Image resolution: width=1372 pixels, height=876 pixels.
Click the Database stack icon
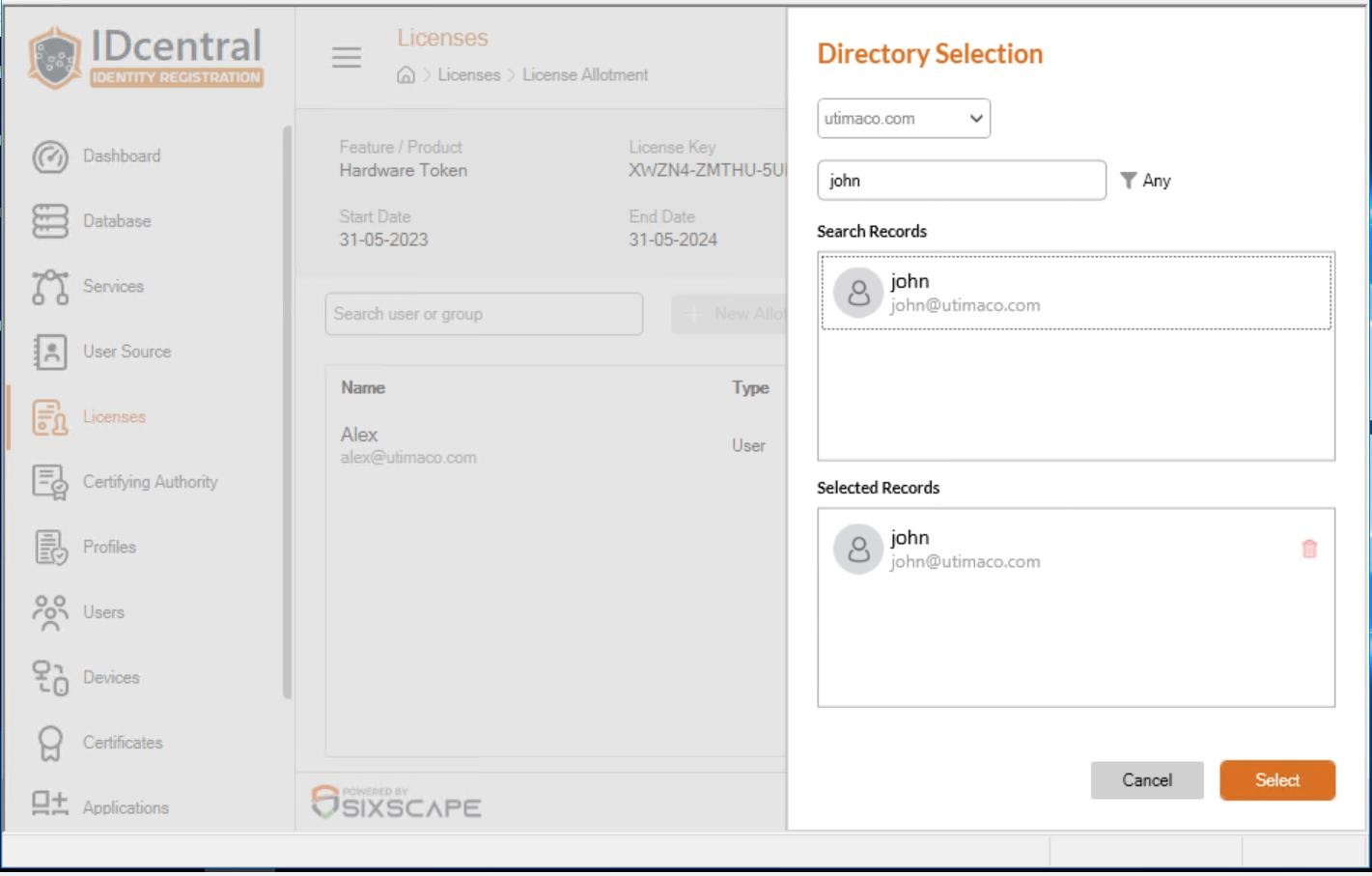coord(50,221)
